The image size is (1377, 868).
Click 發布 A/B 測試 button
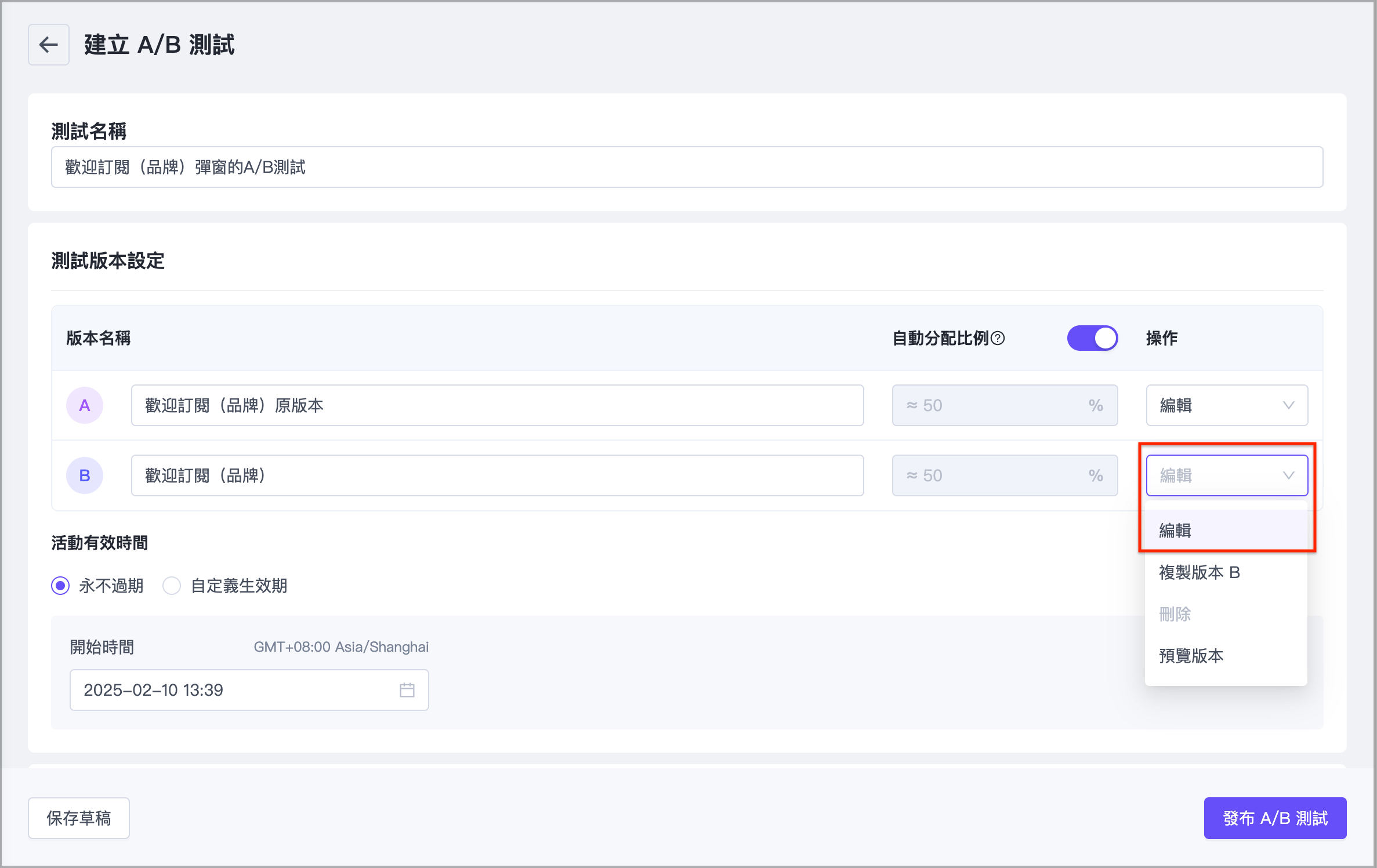pos(1275,818)
